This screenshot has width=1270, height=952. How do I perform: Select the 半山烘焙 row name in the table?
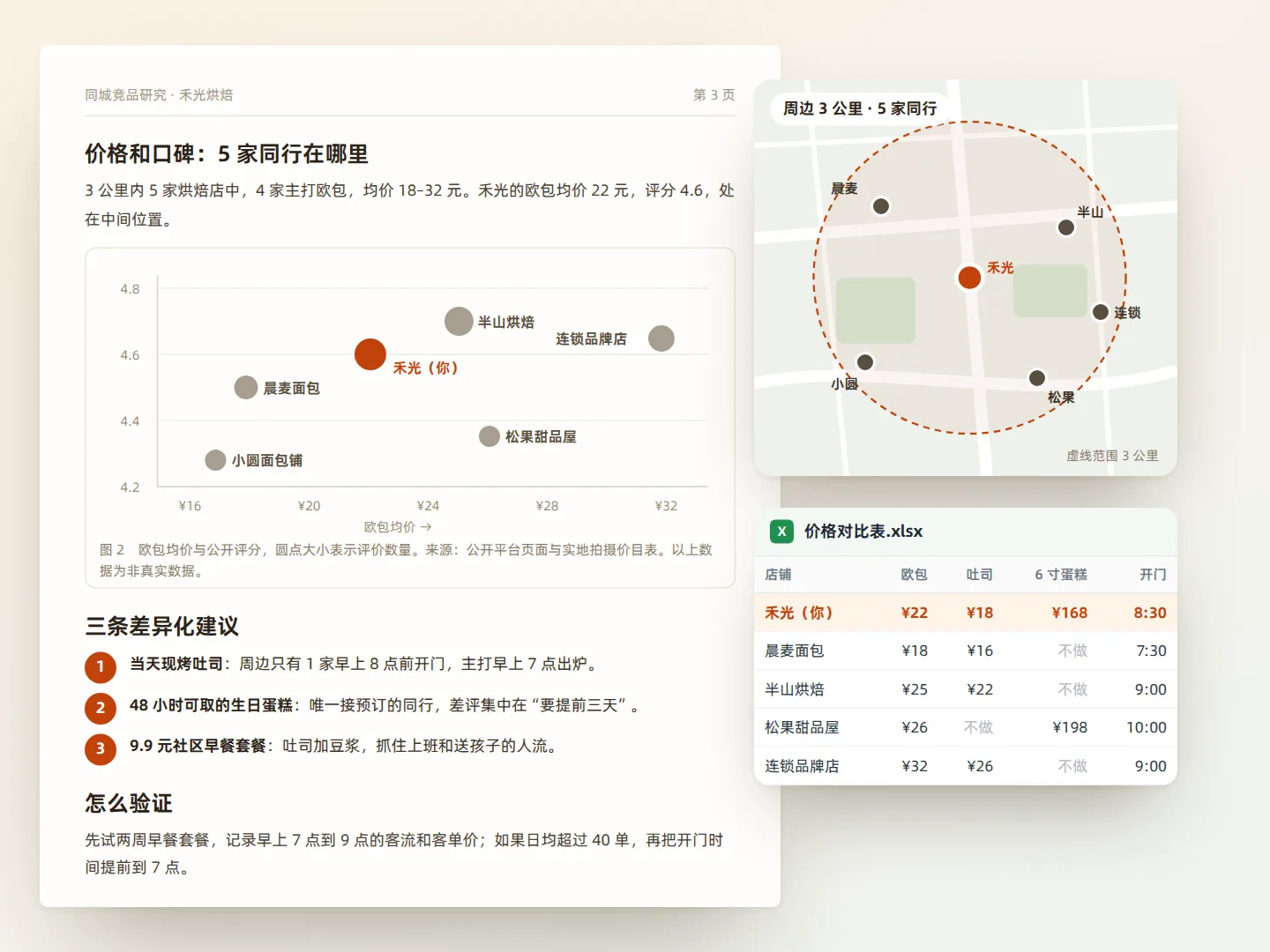point(794,689)
